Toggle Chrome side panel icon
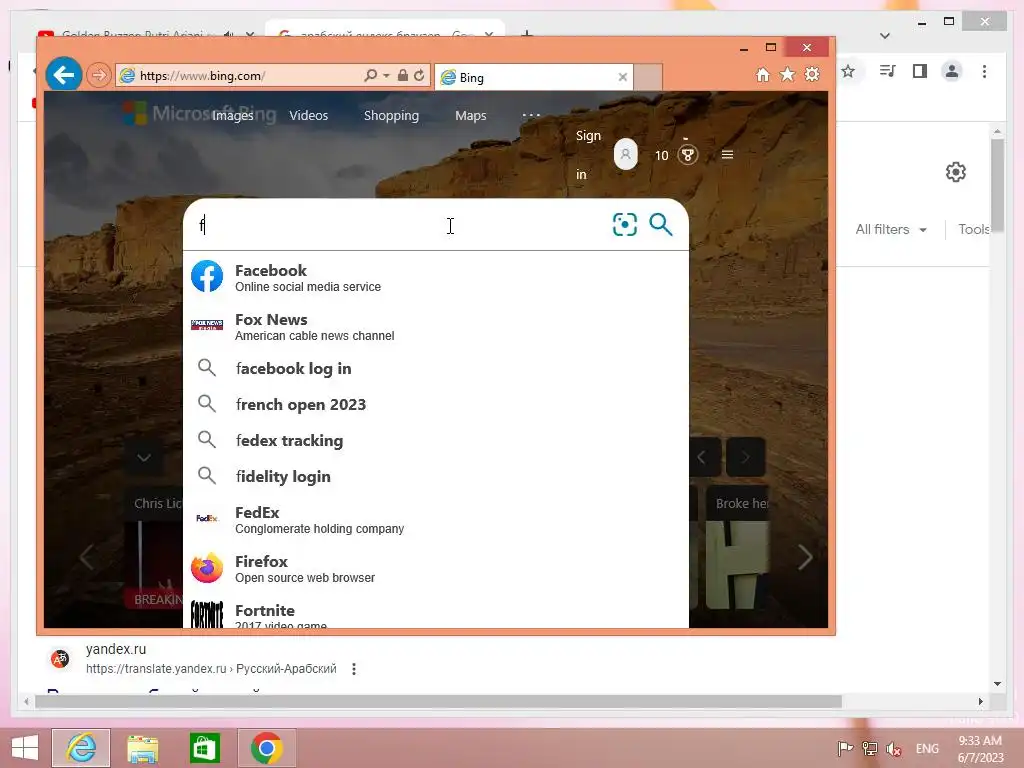Screen dimensions: 1024x768 (x=920, y=71)
